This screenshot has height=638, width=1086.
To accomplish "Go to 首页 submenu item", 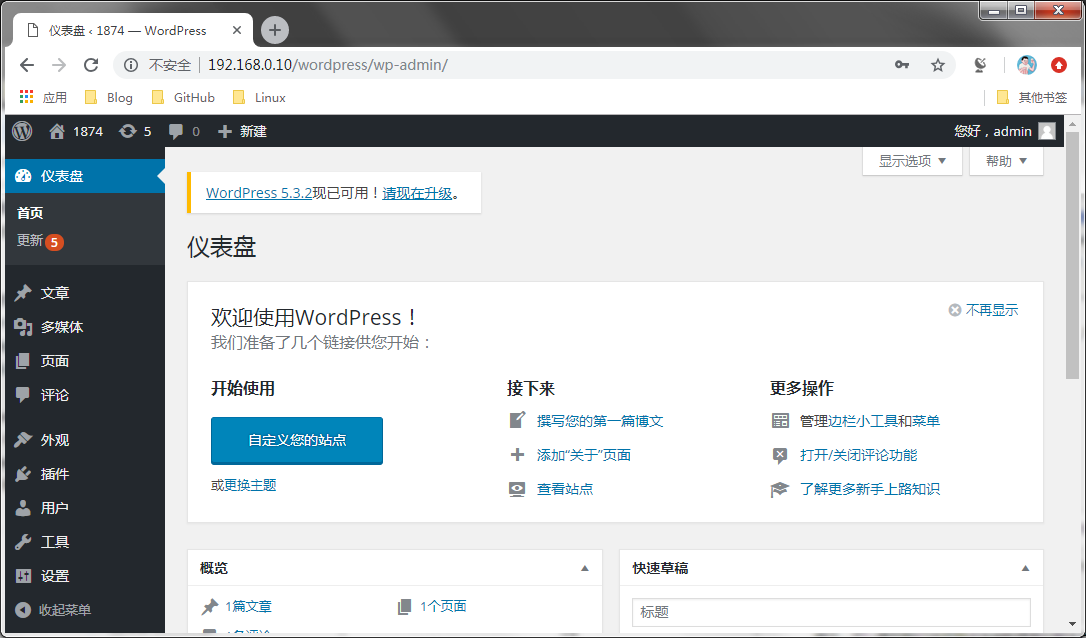I will point(30,213).
